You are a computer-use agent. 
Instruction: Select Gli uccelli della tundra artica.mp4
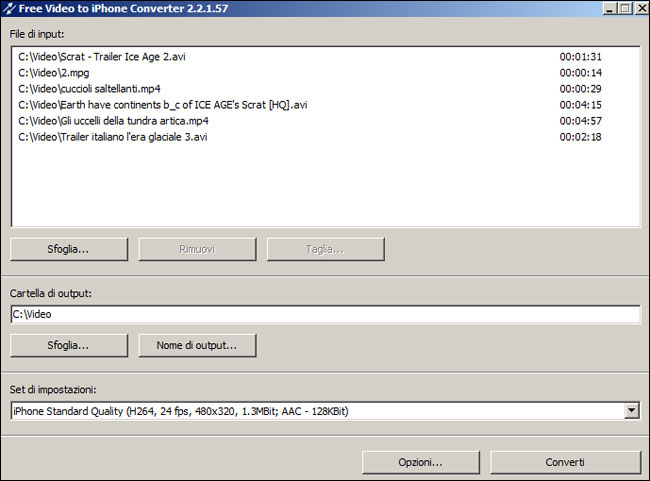[x=115, y=121]
